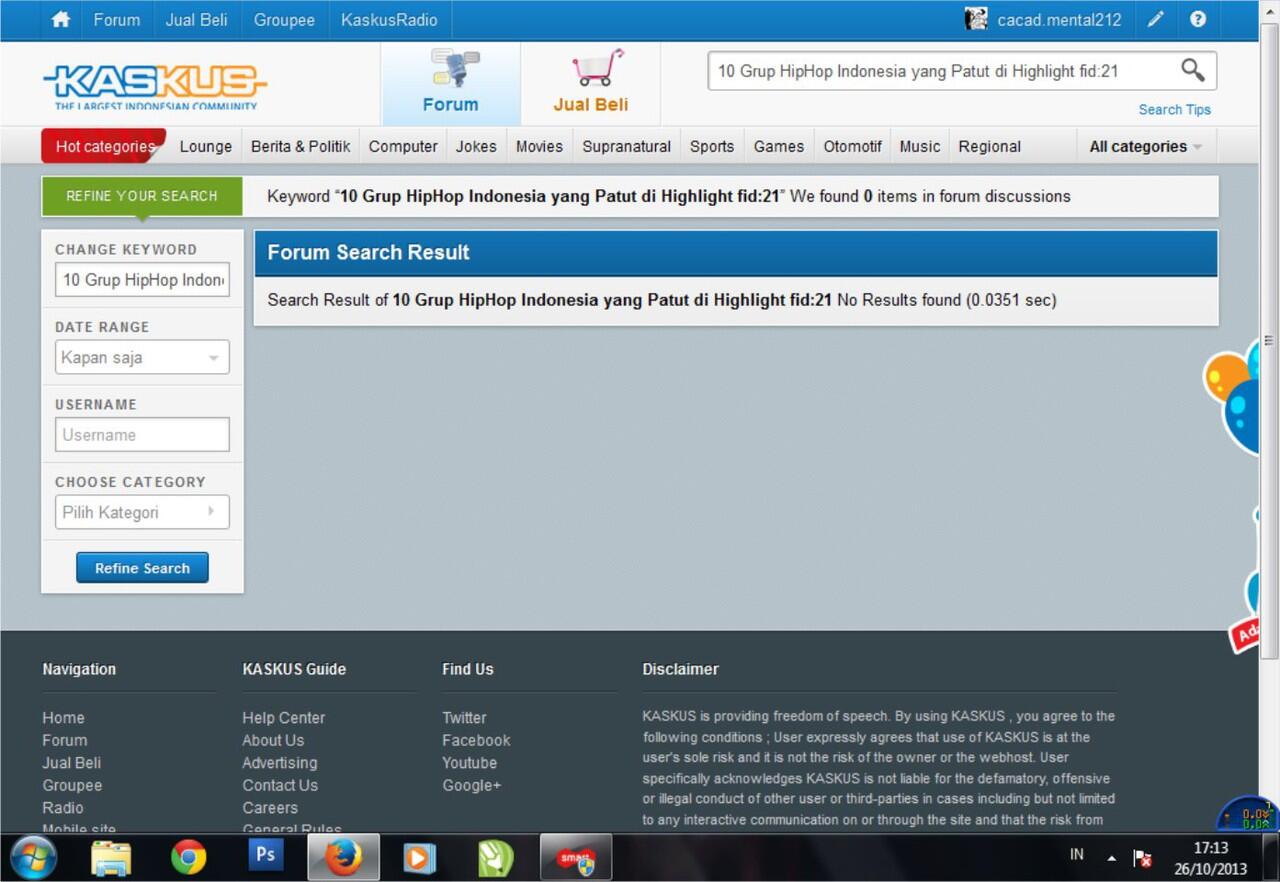Open the Games category
The image size is (1280, 882).
[x=779, y=146]
